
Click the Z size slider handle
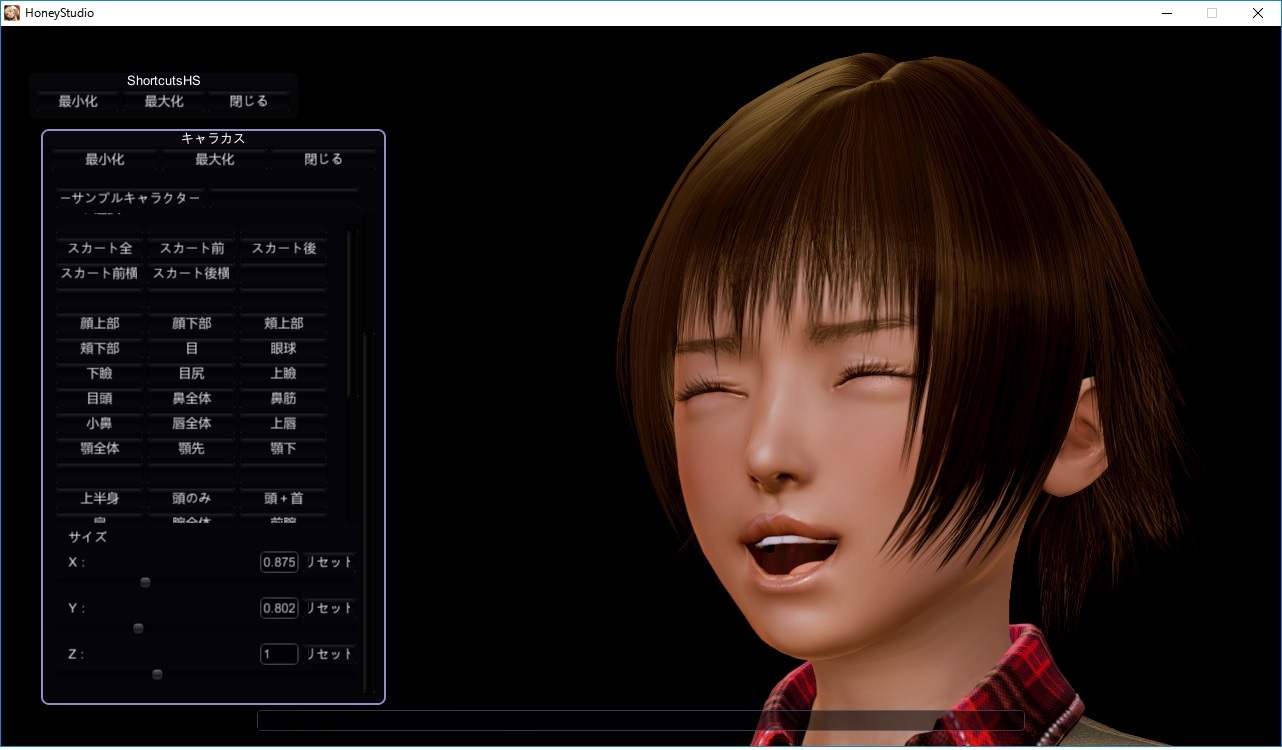click(x=157, y=674)
